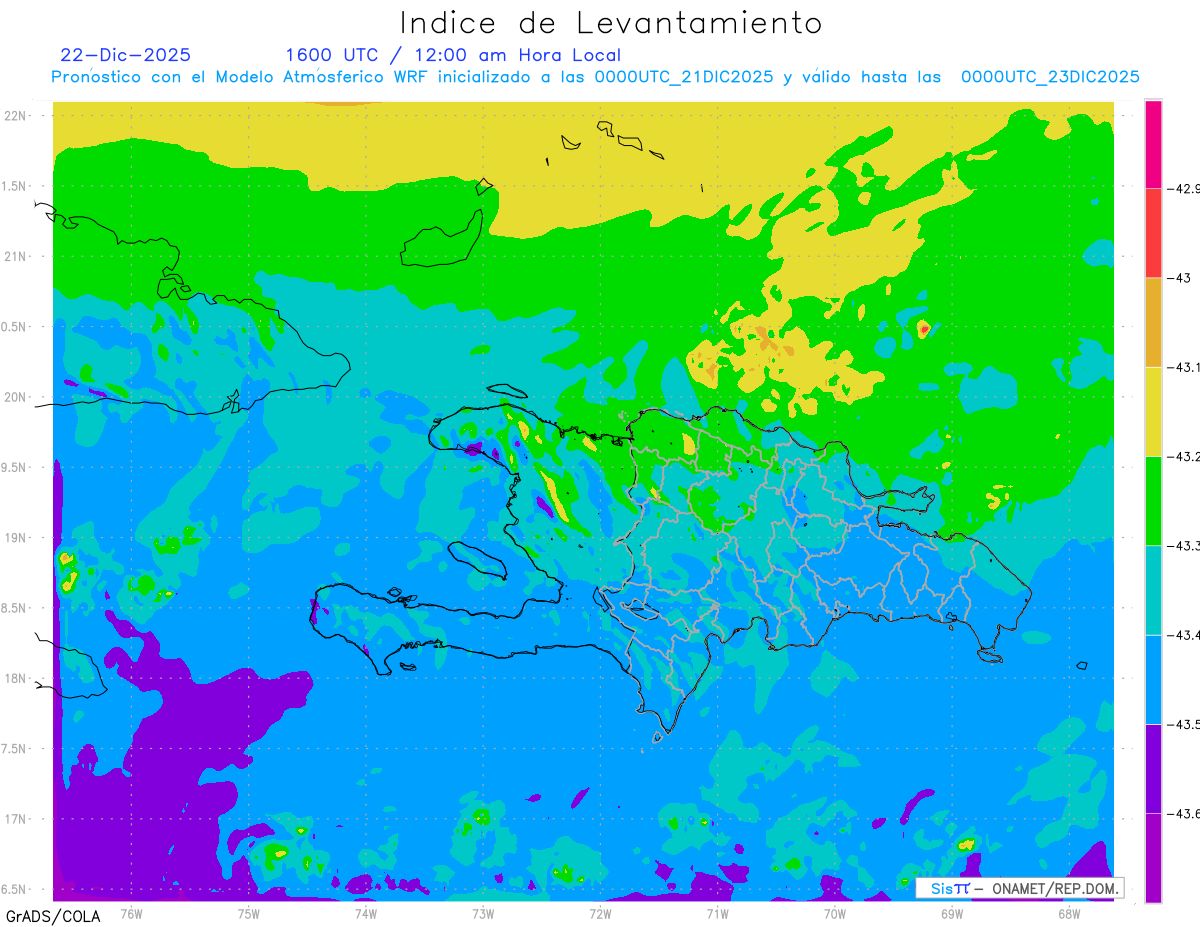Click the latitude label "20N"
Image resolution: width=1200 pixels, height=927 pixels.
pyautogui.click(x=16, y=397)
